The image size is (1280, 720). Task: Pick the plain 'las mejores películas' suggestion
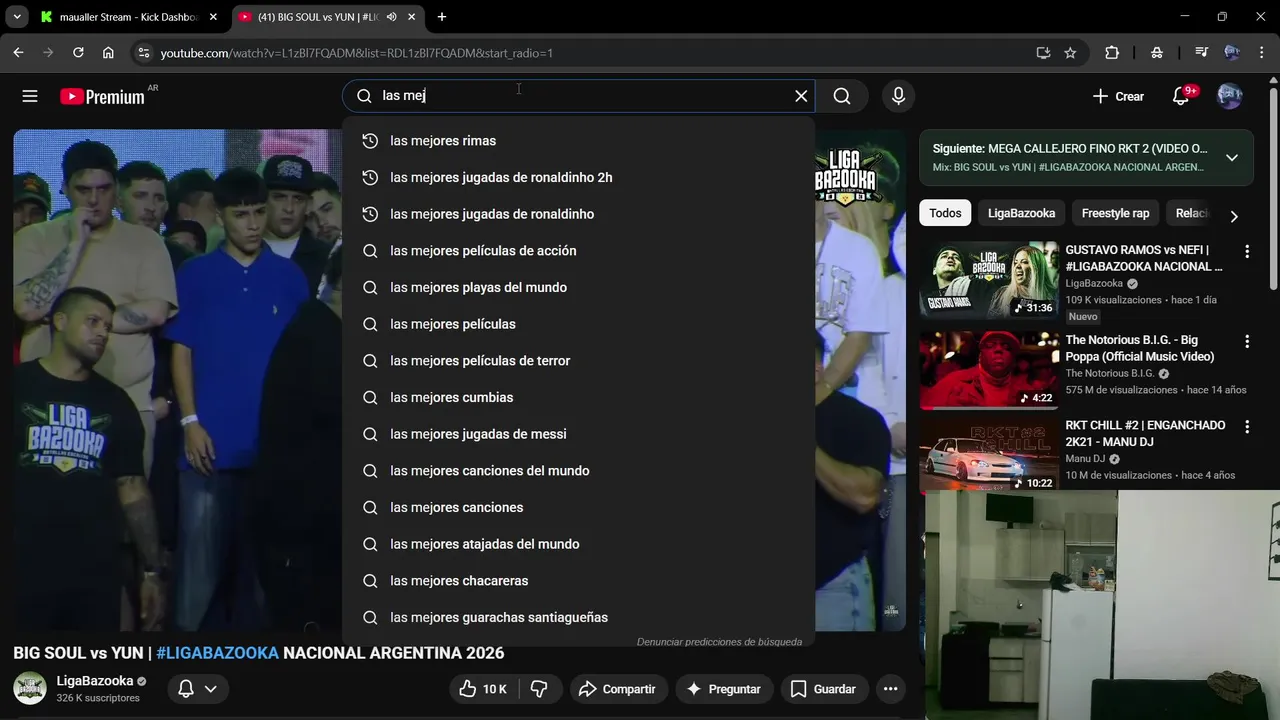click(x=578, y=324)
